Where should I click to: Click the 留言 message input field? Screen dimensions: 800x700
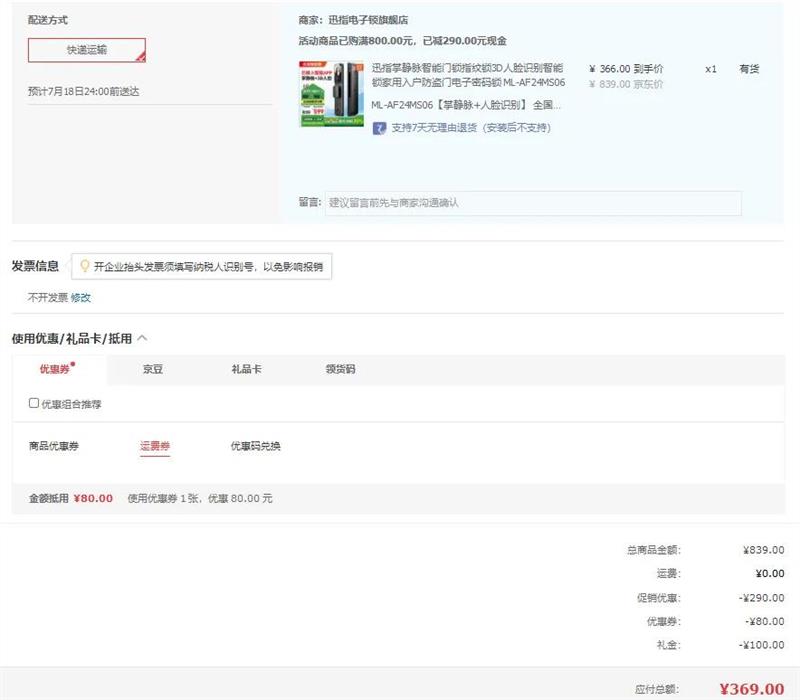[533, 203]
